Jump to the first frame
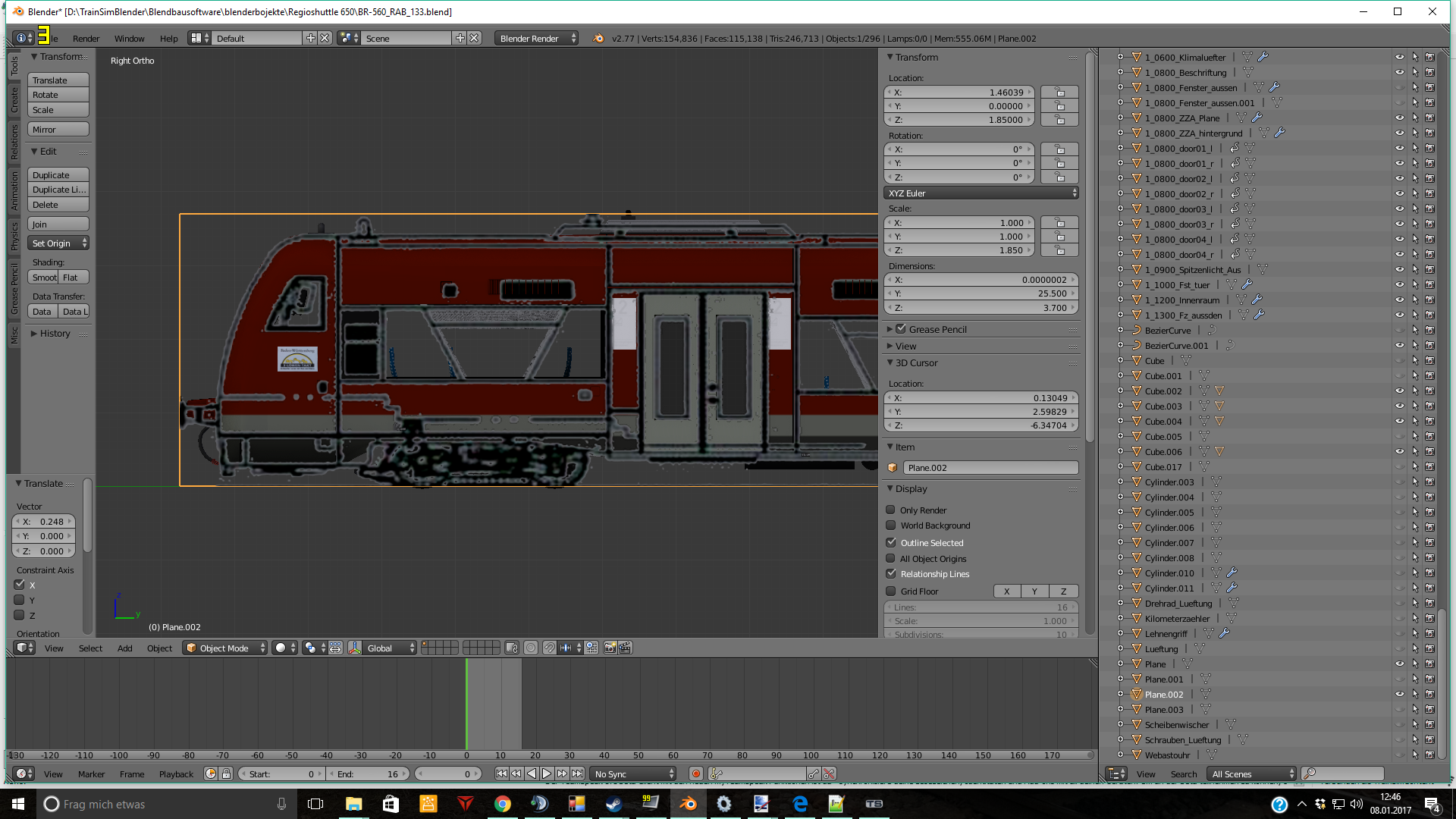Screen dimensions: 1456x819 (500, 774)
